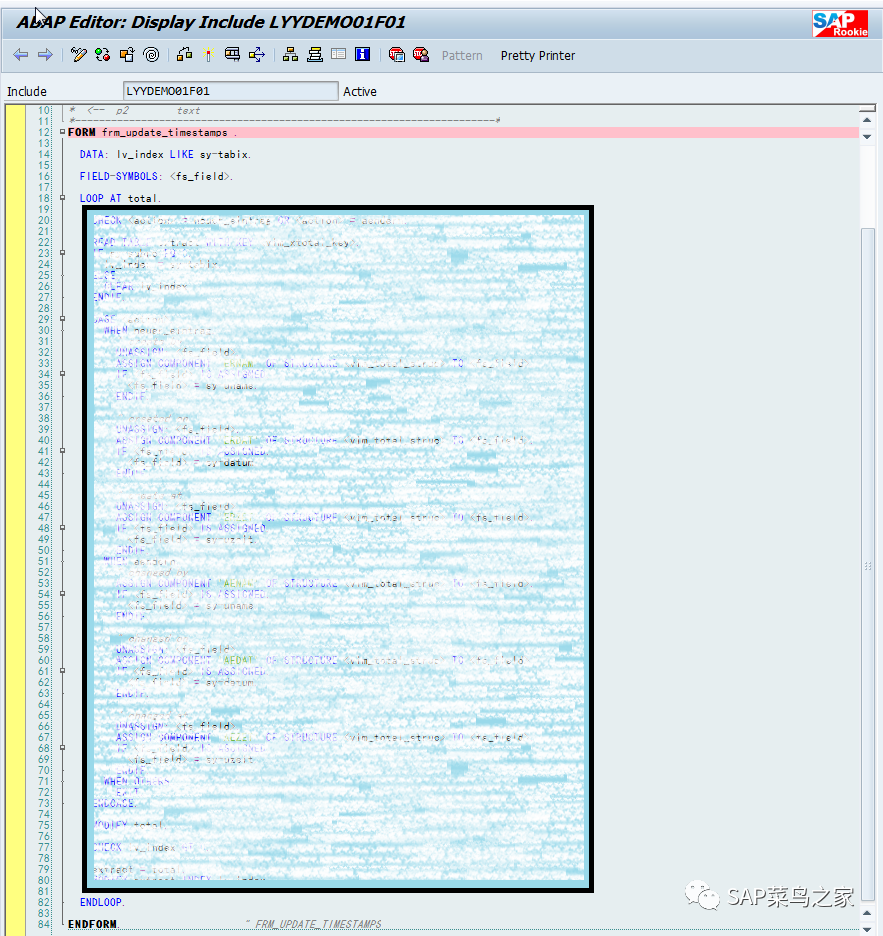
Task: Collapse the IF block at line 48
Action: click(62, 528)
